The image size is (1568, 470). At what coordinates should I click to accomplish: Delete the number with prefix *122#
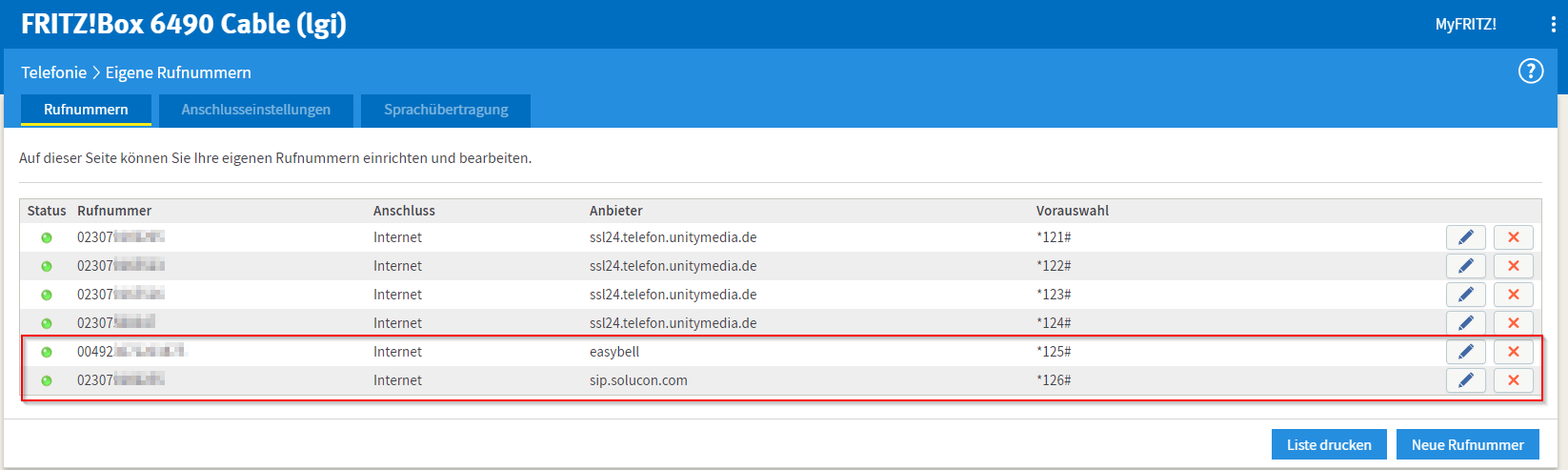1513,266
